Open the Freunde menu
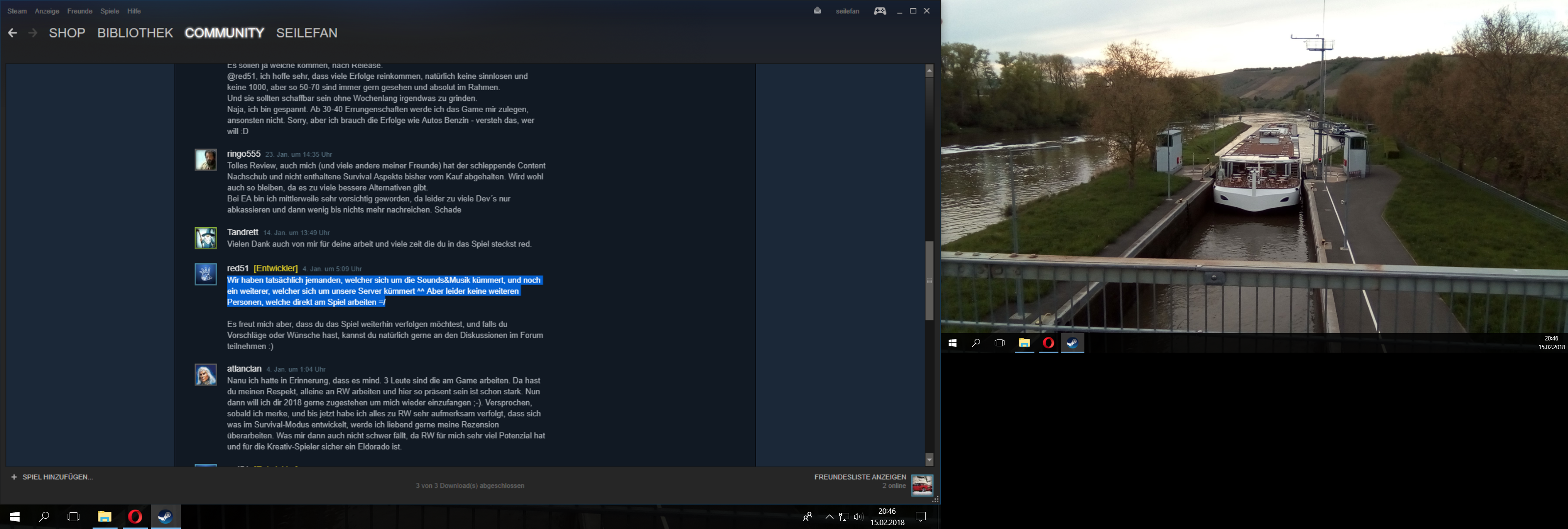Image resolution: width=1568 pixels, height=529 pixels. click(80, 11)
